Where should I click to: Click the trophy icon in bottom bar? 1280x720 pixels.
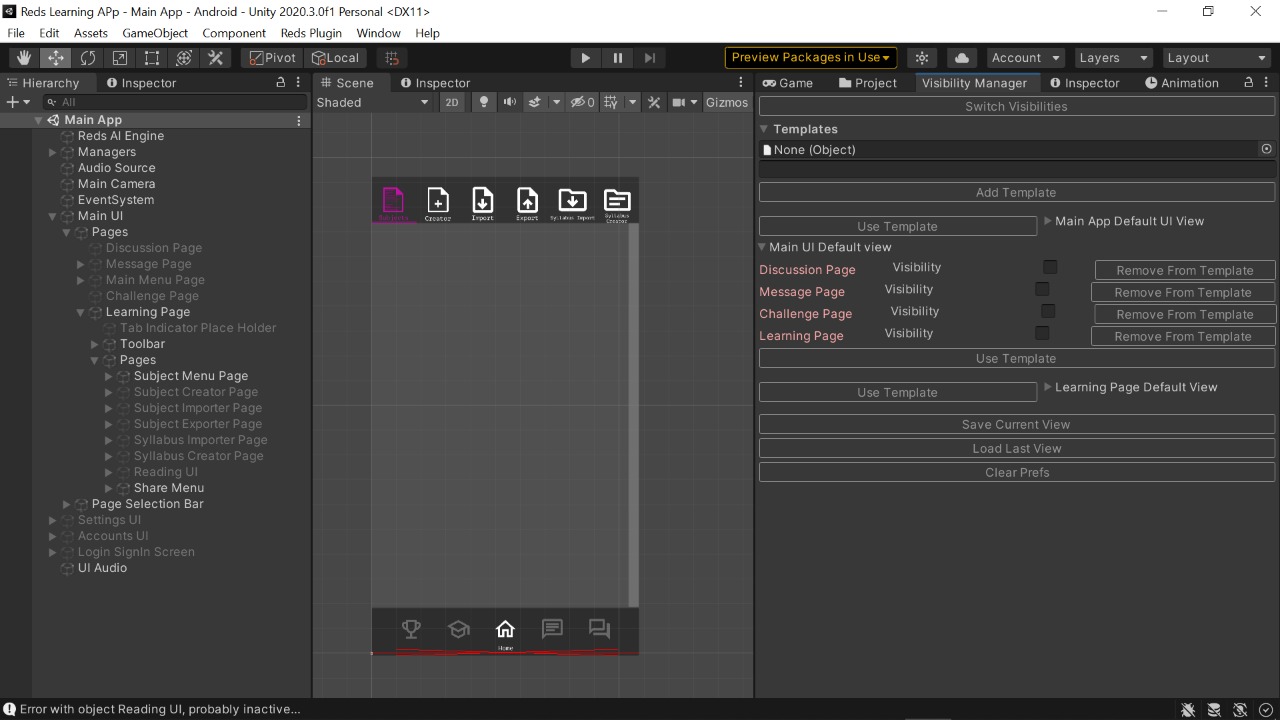pos(411,629)
